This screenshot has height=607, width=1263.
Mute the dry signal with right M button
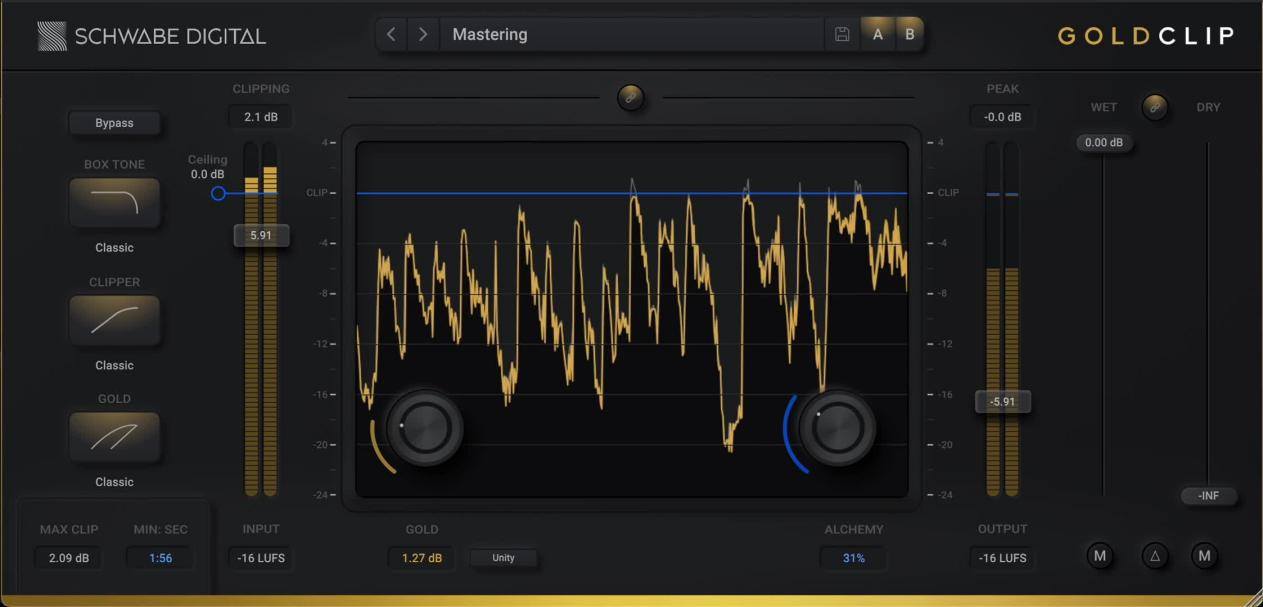pyautogui.click(x=1204, y=556)
